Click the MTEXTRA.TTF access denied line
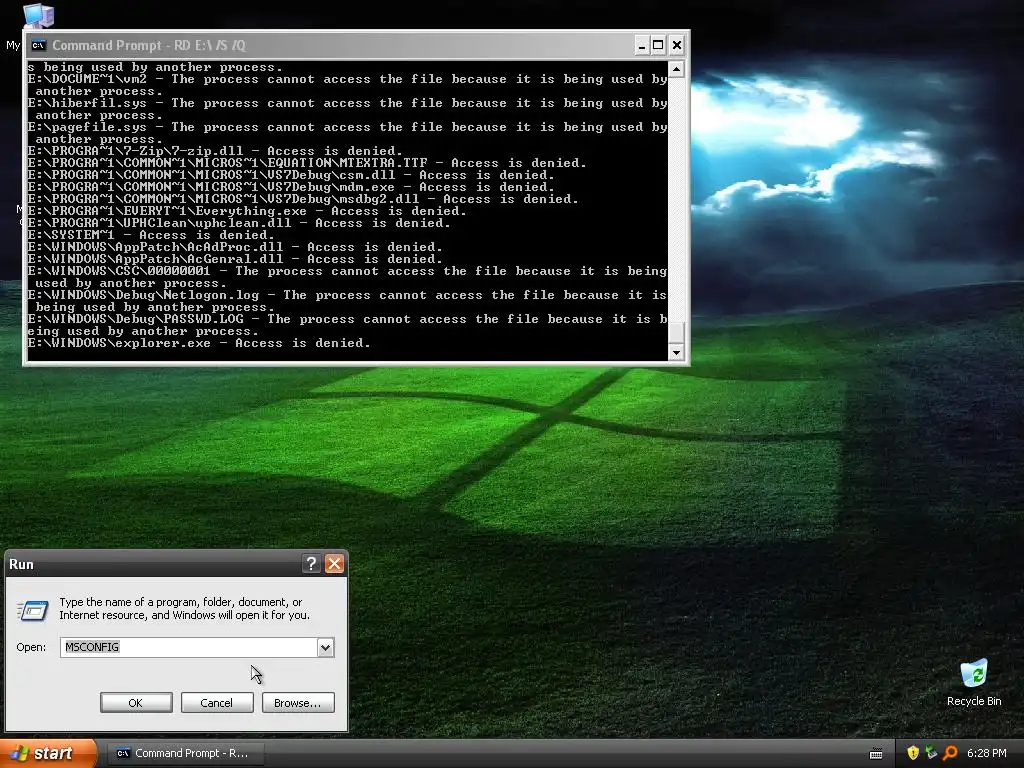 [307, 163]
